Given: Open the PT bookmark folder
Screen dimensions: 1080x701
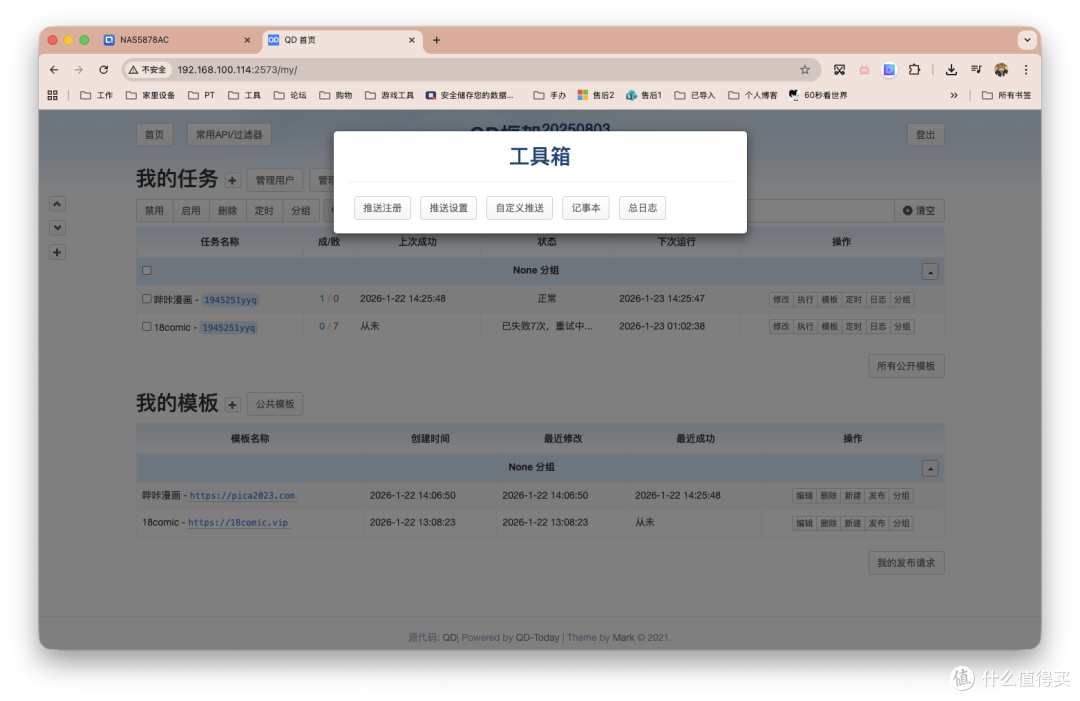Looking at the screenshot, I should 201,95.
